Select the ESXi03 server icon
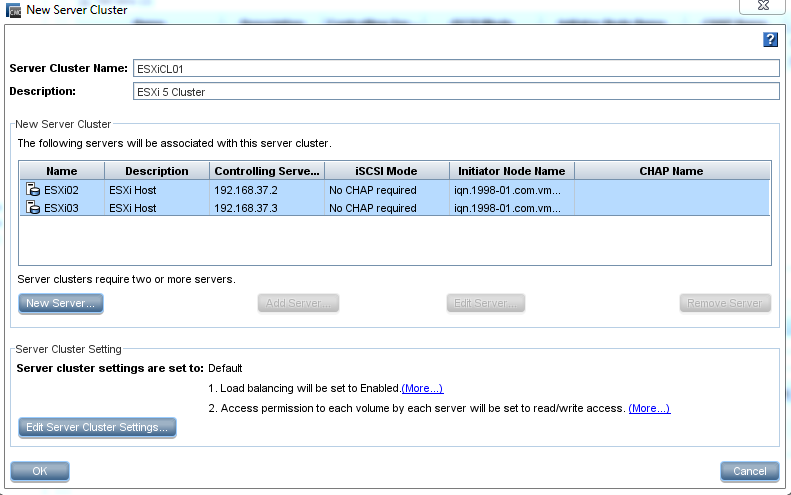 tap(32, 208)
